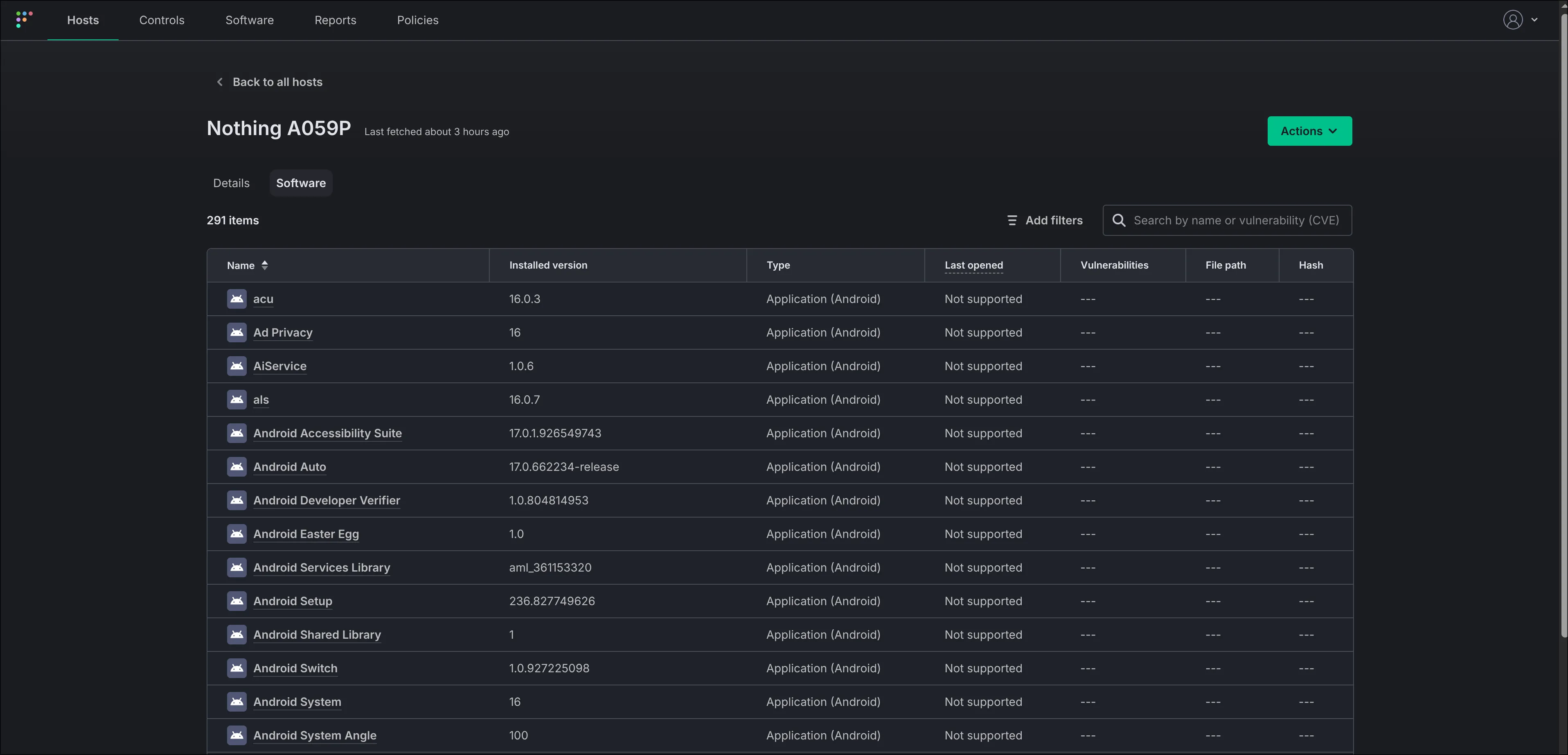This screenshot has width=1568, height=755.
Task: Click the Android System row icon
Action: [x=237, y=701]
